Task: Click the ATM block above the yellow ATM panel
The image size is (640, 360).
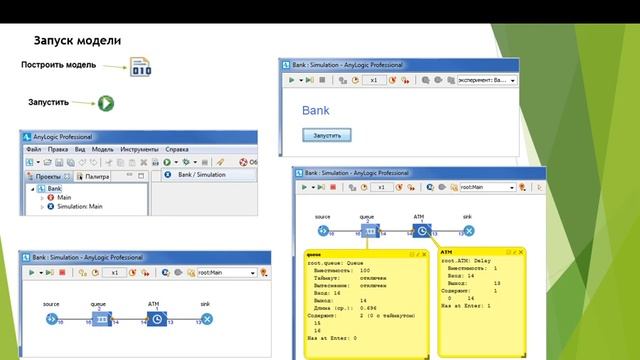Action: (422, 231)
